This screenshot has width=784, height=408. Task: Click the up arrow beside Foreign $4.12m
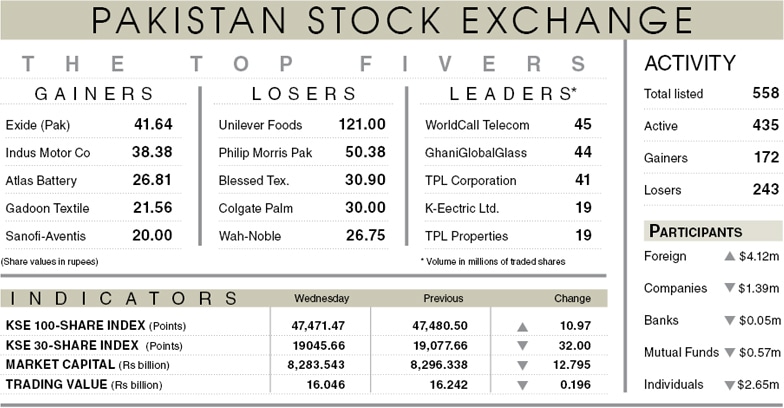(x=730, y=256)
